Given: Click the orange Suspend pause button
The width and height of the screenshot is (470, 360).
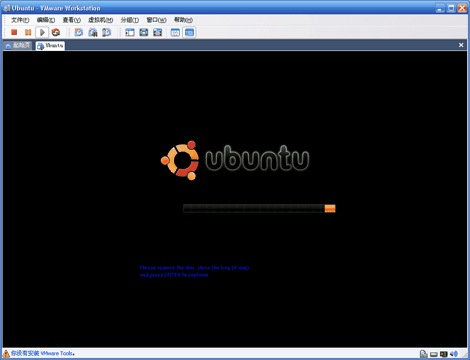Looking at the screenshot, I should [x=28, y=32].
